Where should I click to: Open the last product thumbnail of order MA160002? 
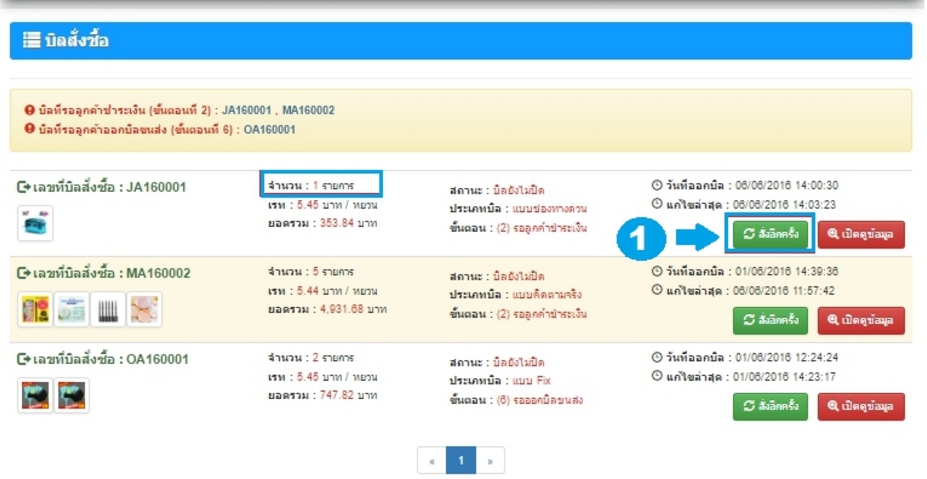(143, 311)
